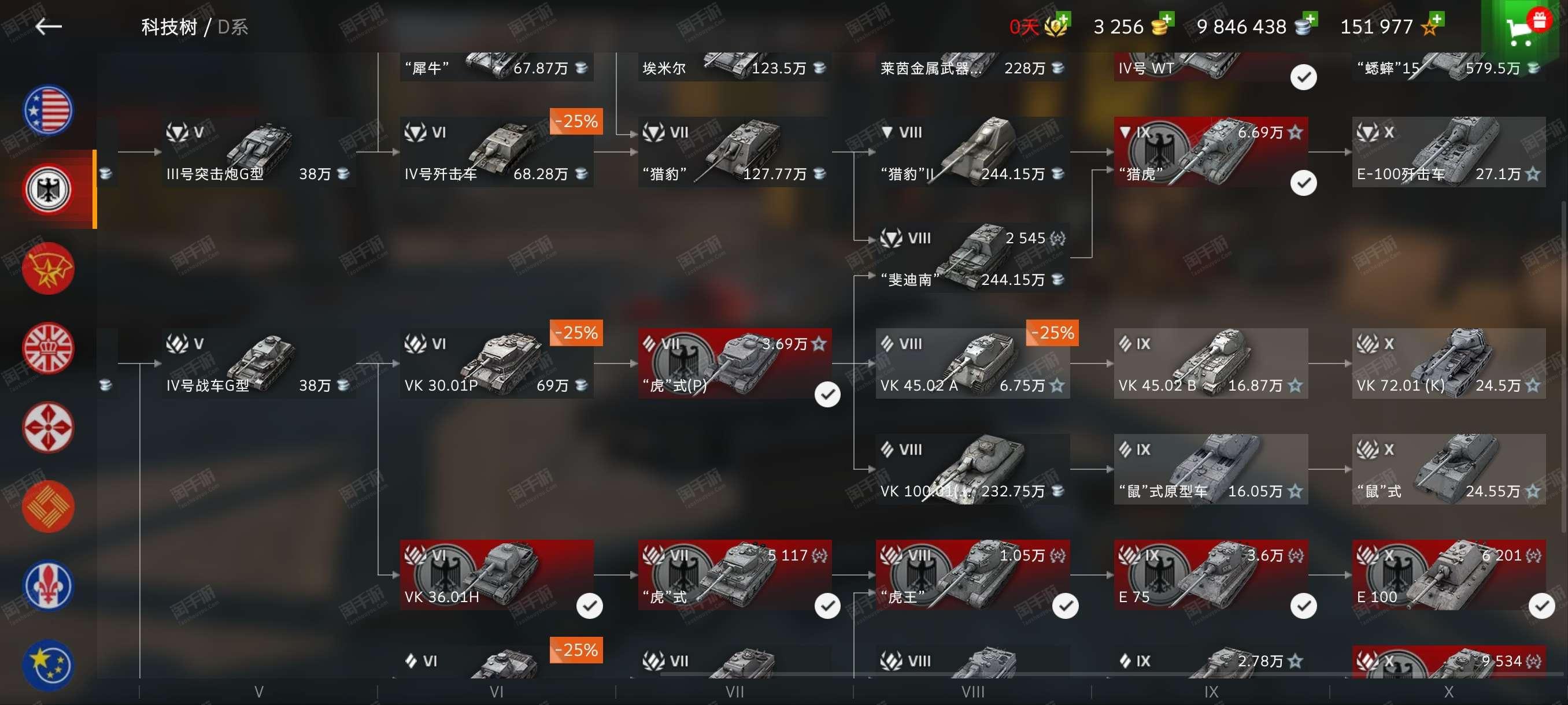Open the VK 45.02 A tank card
1568x705 pixels.
tap(972, 363)
